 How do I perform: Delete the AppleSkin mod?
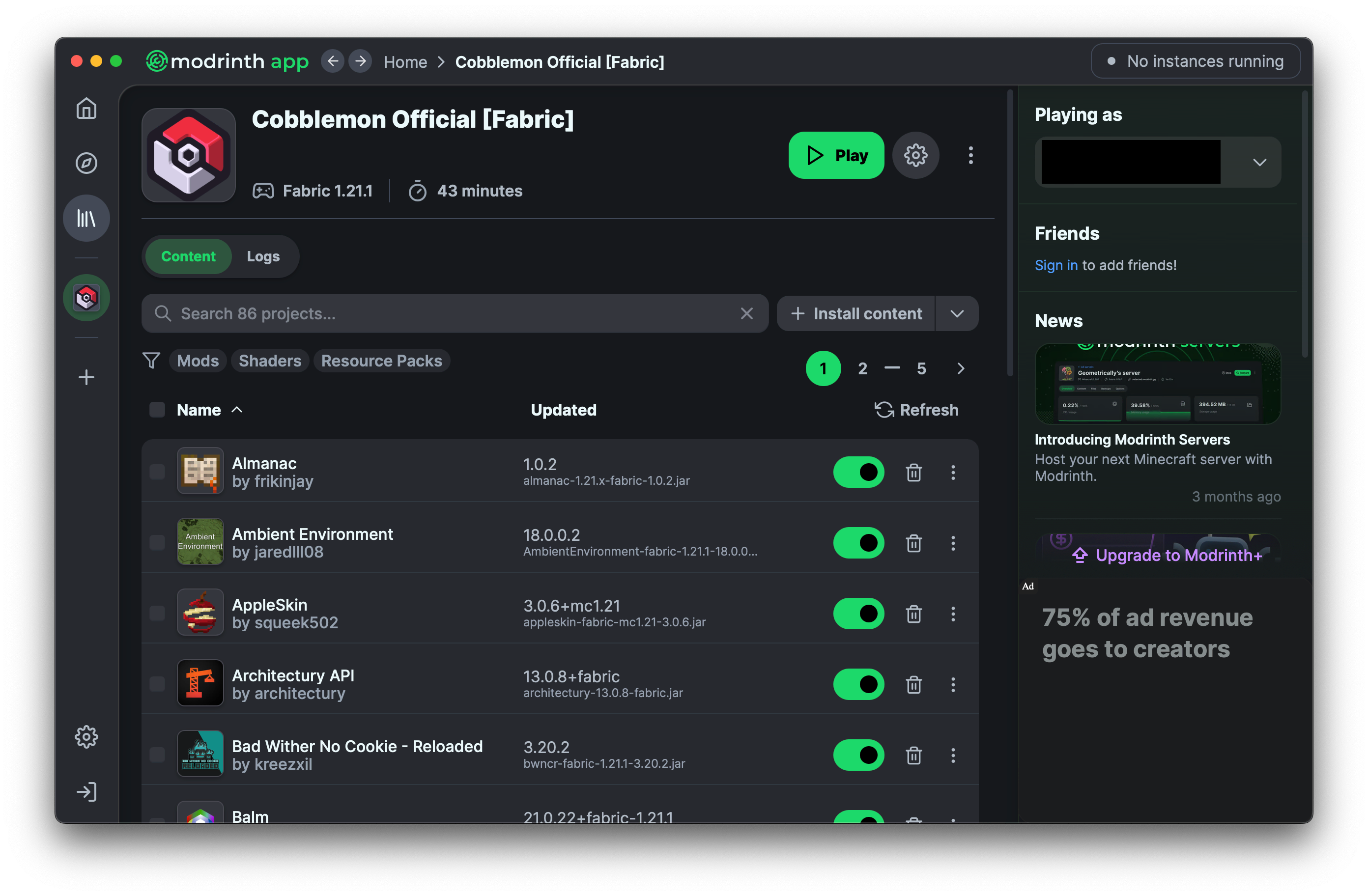point(914,614)
